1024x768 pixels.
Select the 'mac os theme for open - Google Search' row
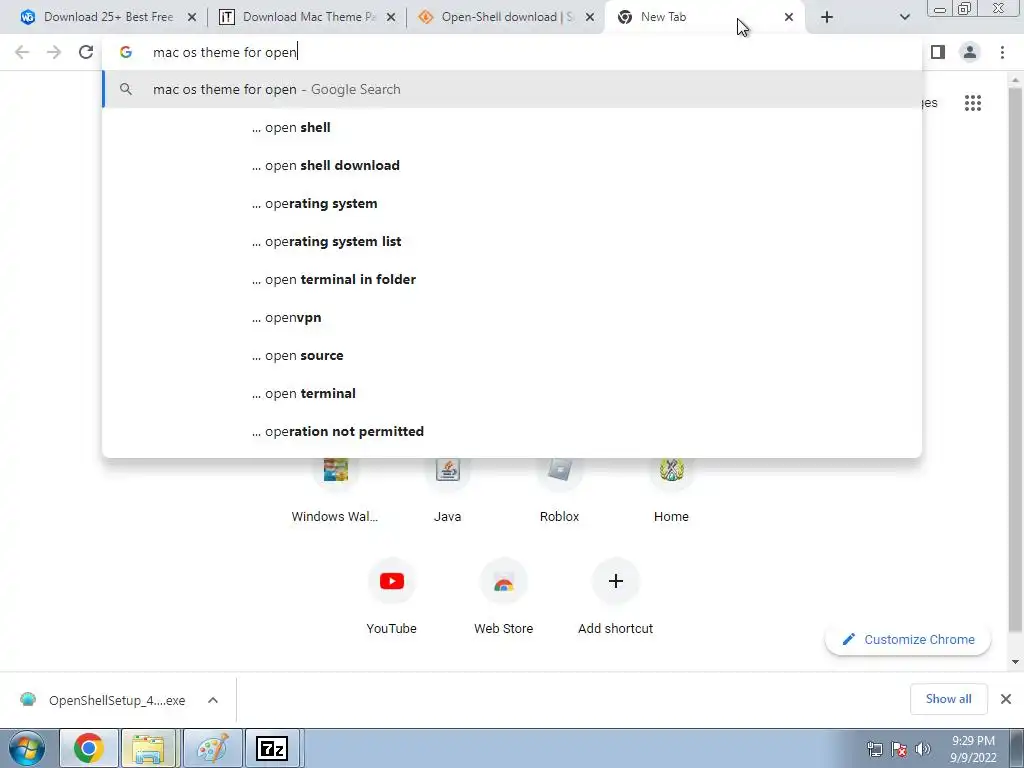[512, 89]
